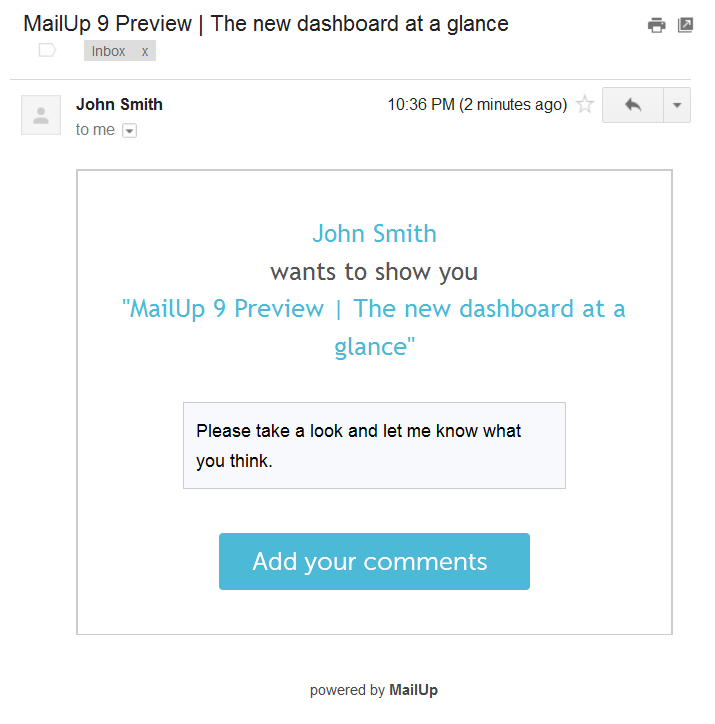Reply to John Smith's email
Viewport: 715px width, 724px height.
coord(632,104)
